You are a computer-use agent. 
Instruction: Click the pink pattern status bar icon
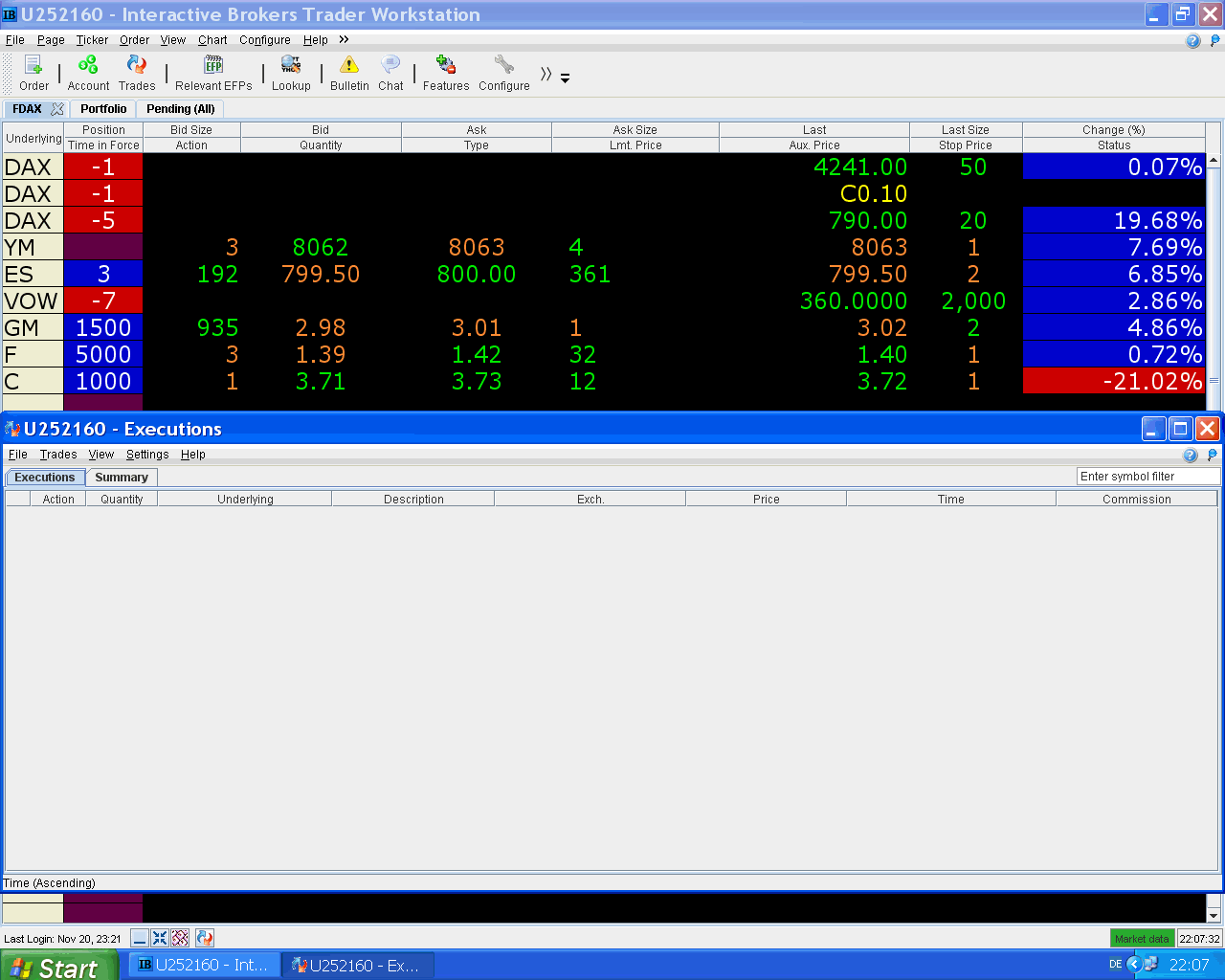coord(180,938)
